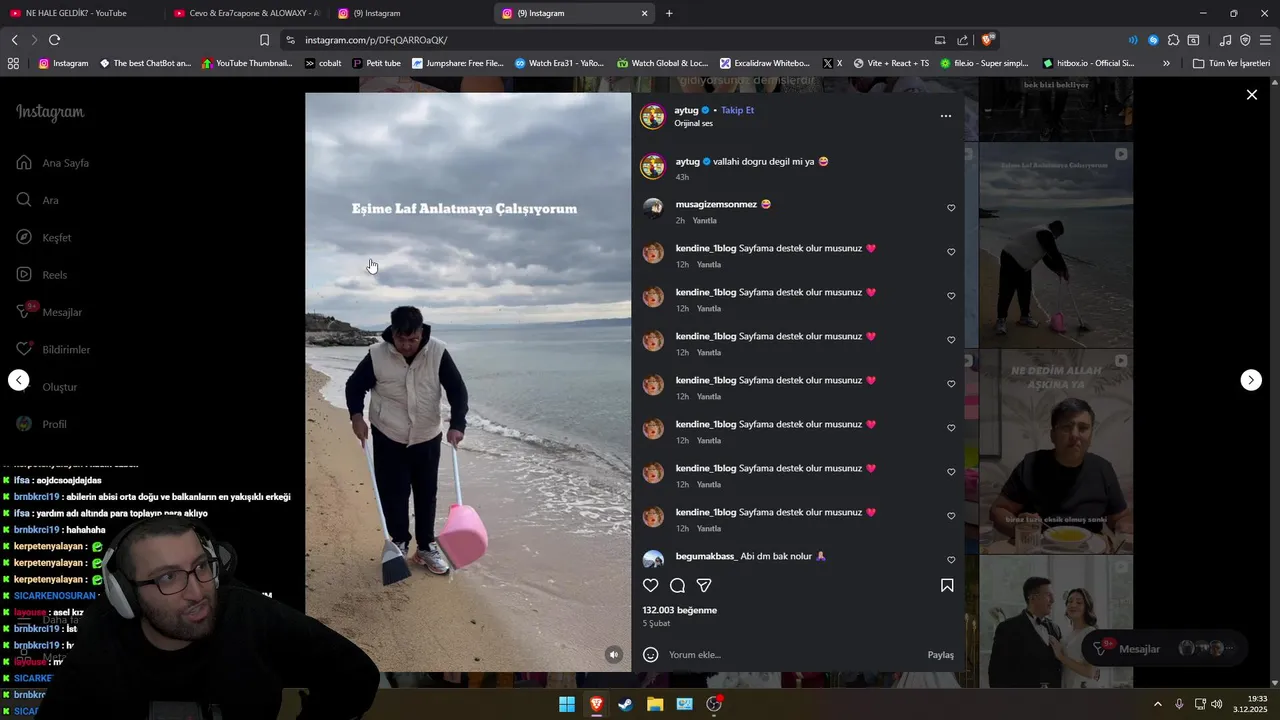Open apps grid icon in bookmarks bar
Screen dimensions: 1280x720
[x=13, y=63]
